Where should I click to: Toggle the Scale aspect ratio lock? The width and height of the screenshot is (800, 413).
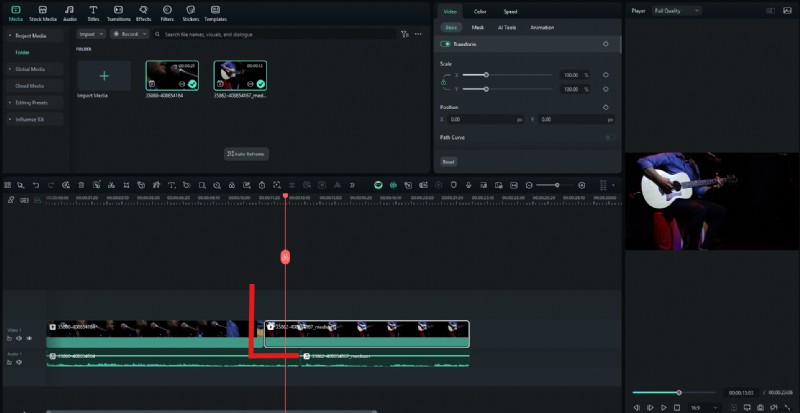click(x=443, y=82)
